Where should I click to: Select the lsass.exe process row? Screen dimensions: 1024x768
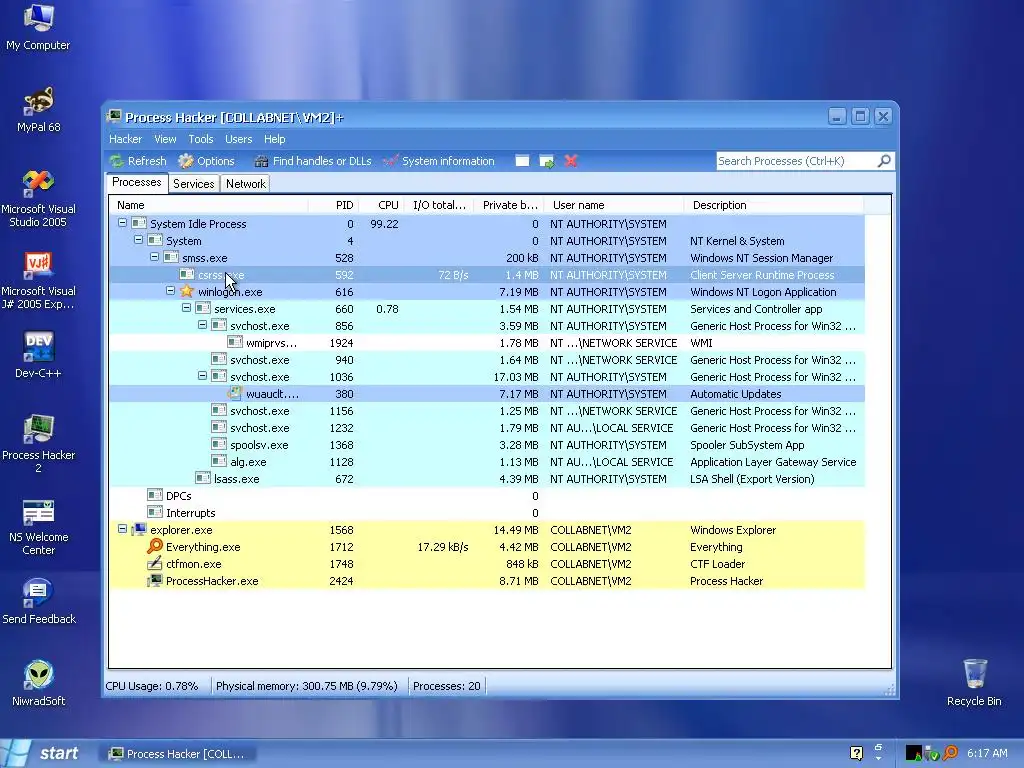coord(487,479)
